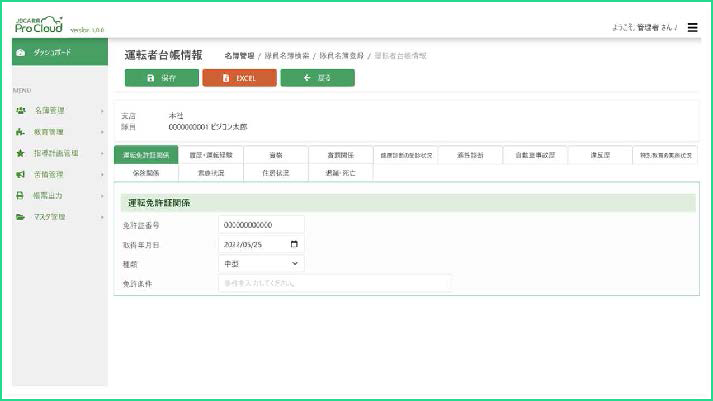Open the 種類 dropdown showing 中型

coord(261,263)
